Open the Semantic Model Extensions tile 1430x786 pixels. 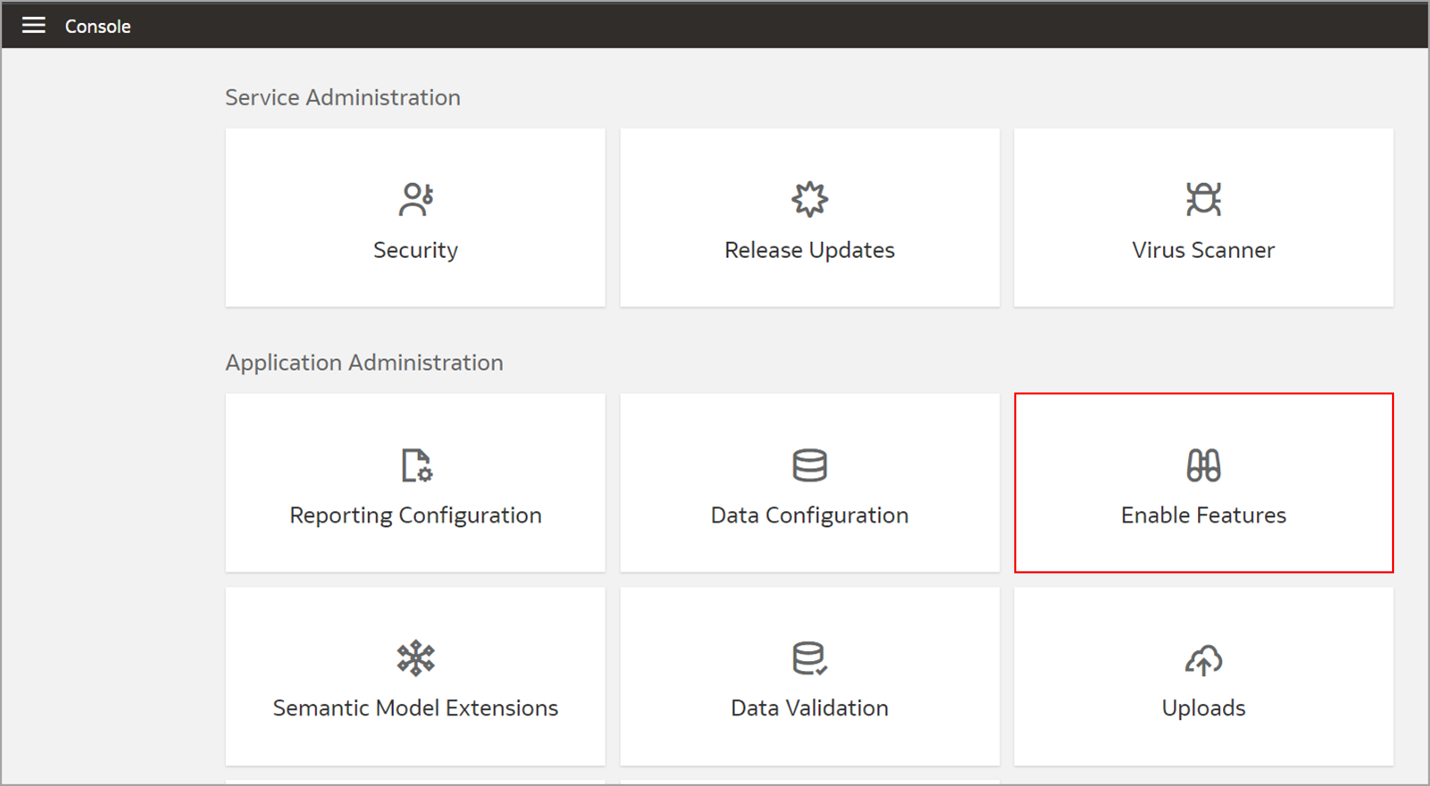(415, 676)
